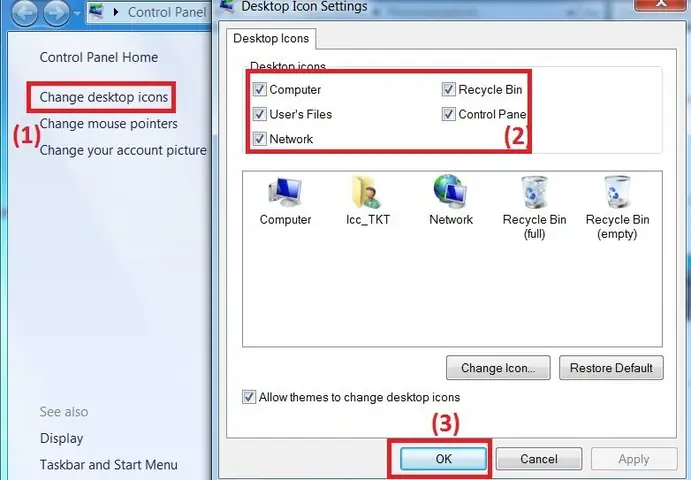Disable Allow themes to change desktop icons
This screenshot has height=480, width=691.
coord(249,397)
